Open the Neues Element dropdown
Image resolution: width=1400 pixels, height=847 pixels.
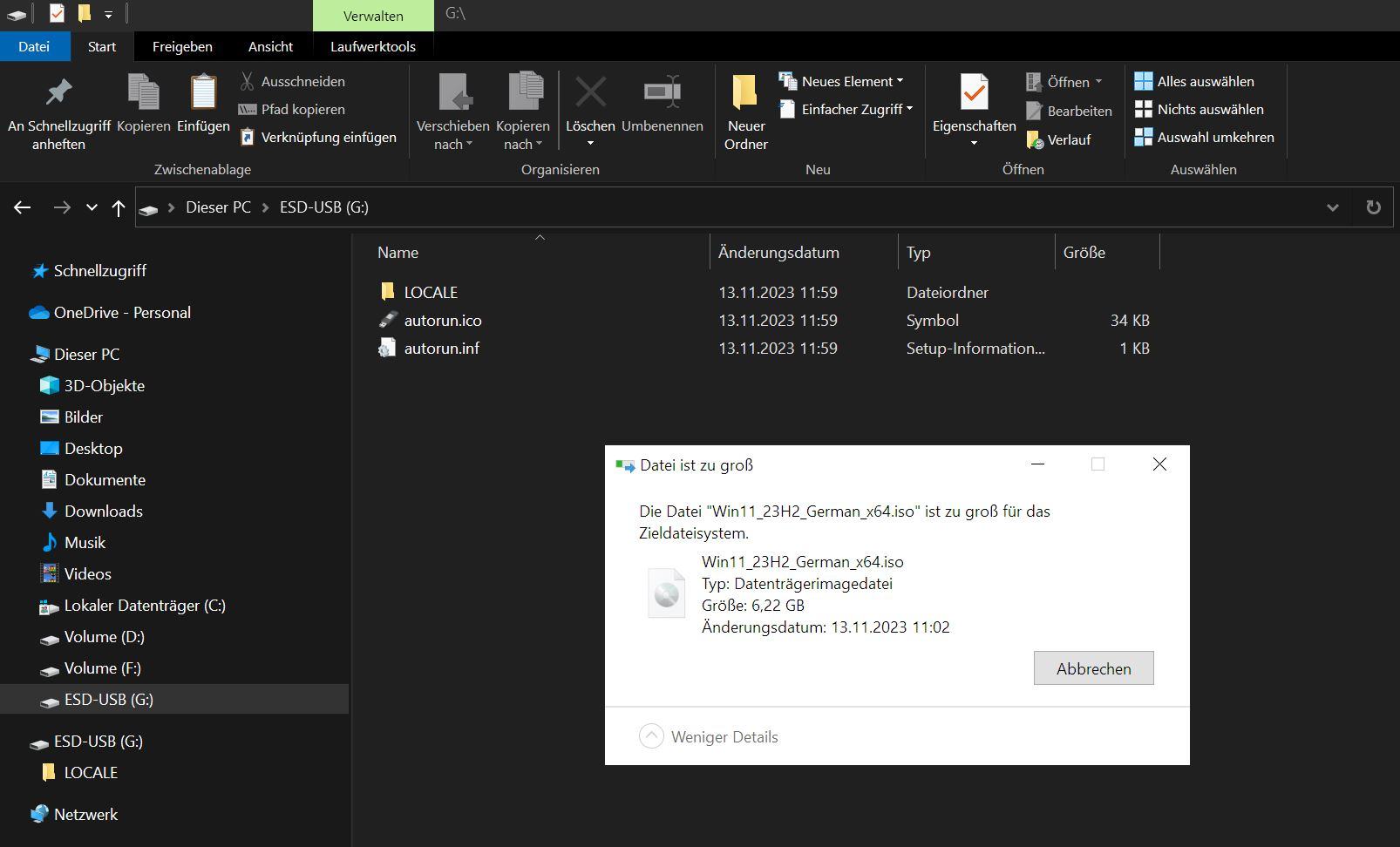click(841, 81)
